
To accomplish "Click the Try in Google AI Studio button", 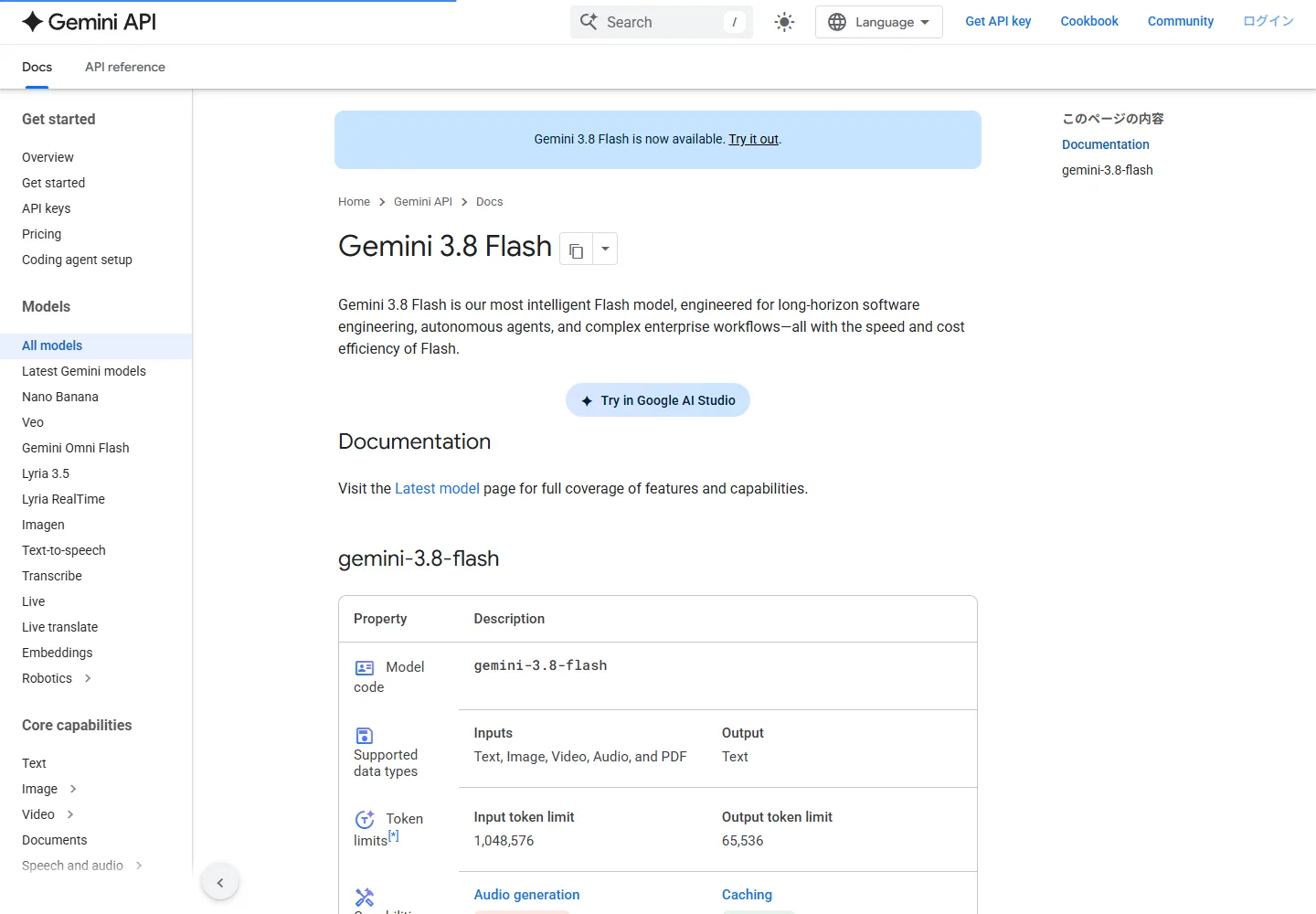I will pos(658,400).
